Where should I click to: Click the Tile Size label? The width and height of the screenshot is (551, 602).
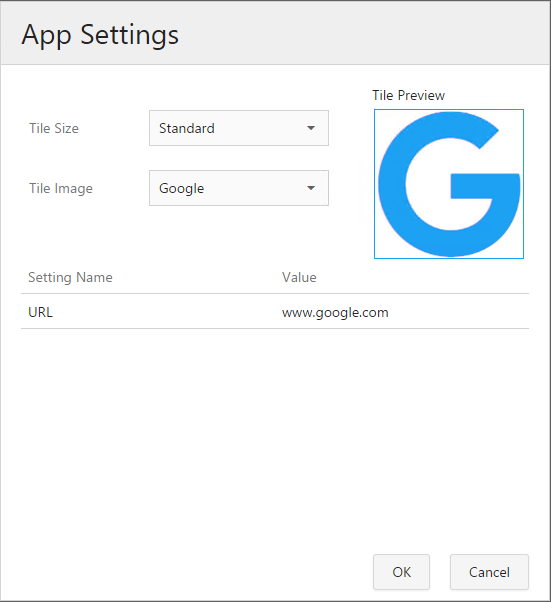54,128
